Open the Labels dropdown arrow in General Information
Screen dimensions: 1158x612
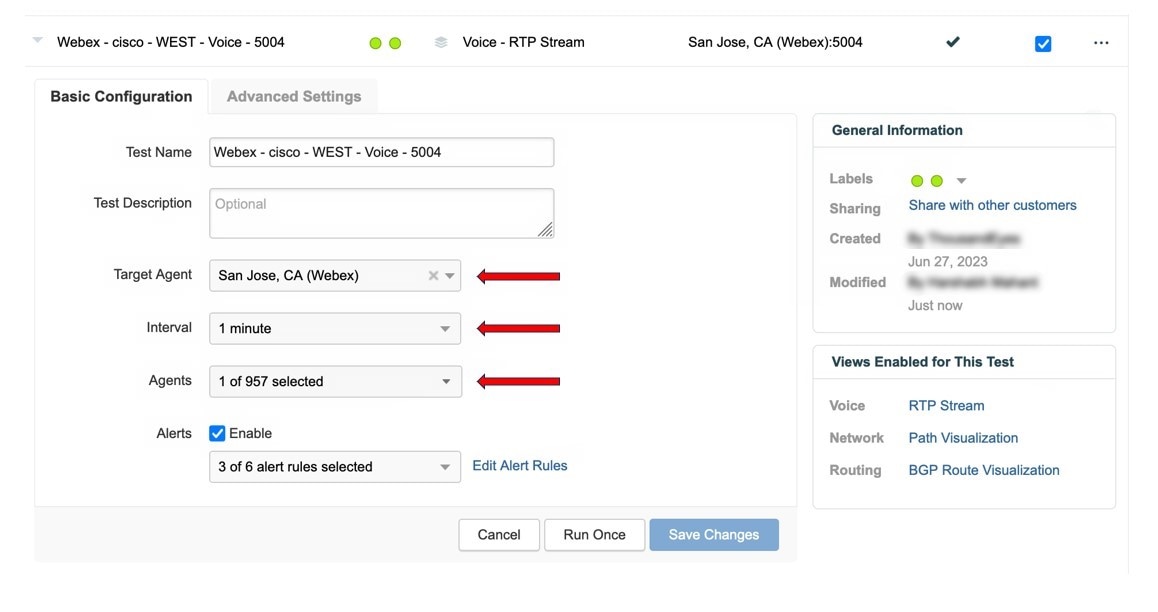coord(961,181)
